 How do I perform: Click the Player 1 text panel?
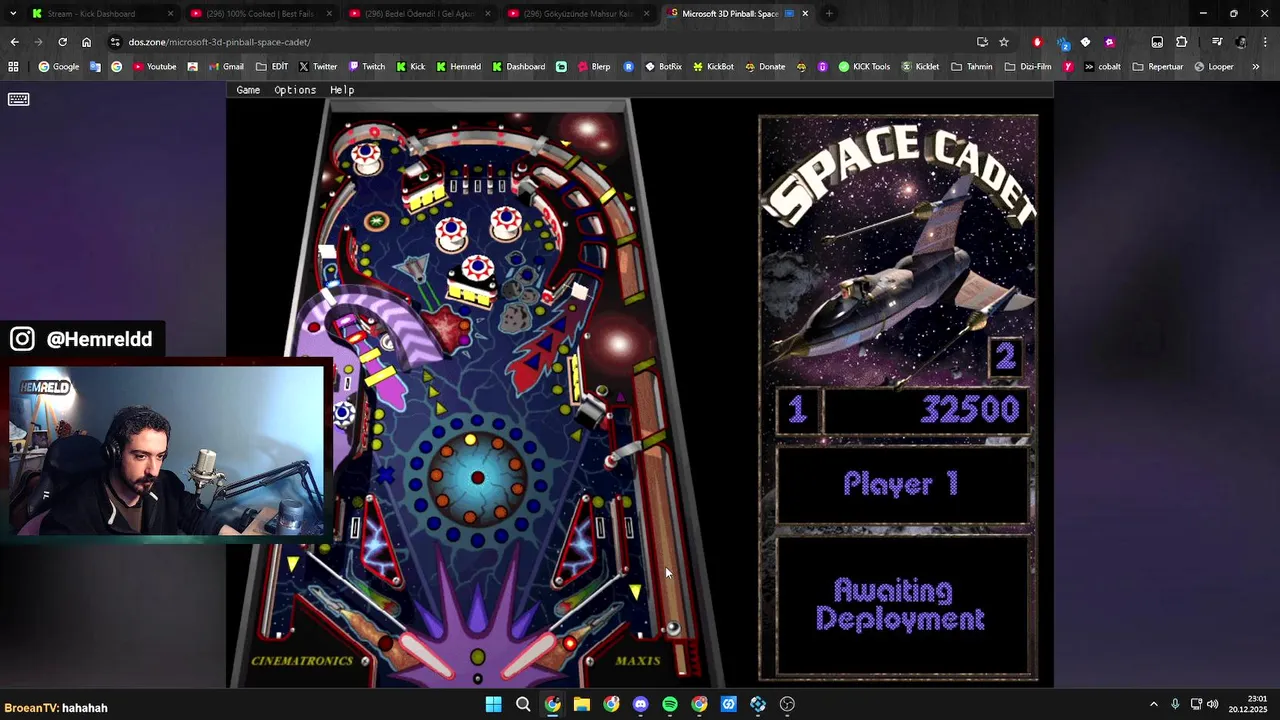(x=901, y=485)
